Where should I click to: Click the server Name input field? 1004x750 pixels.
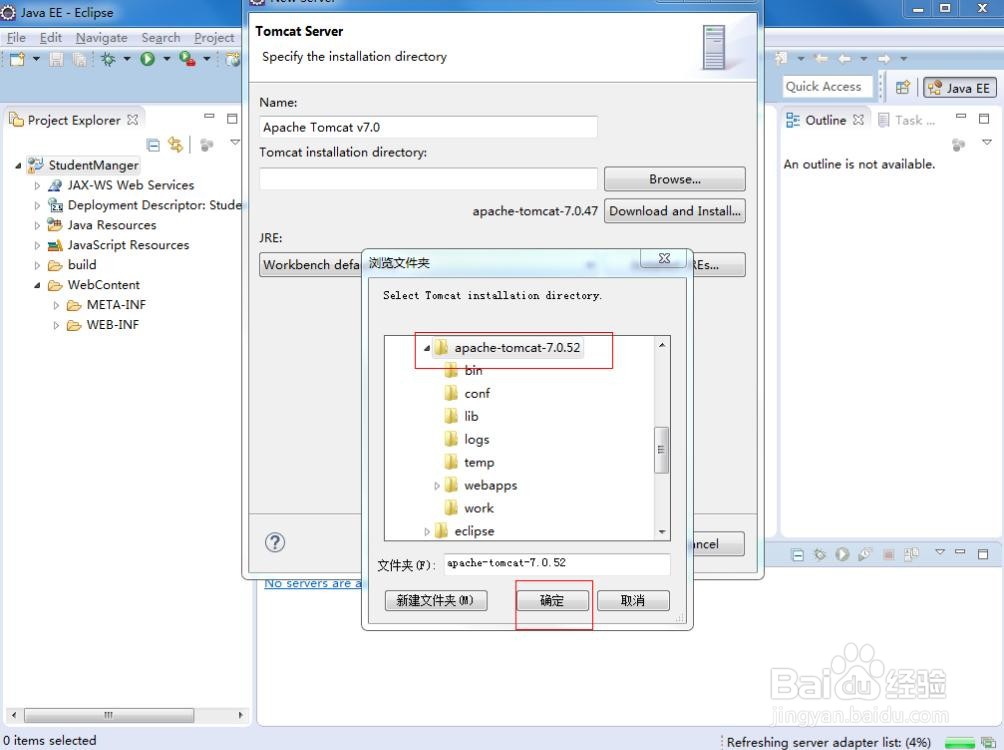pyautogui.click(x=428, y=127)
